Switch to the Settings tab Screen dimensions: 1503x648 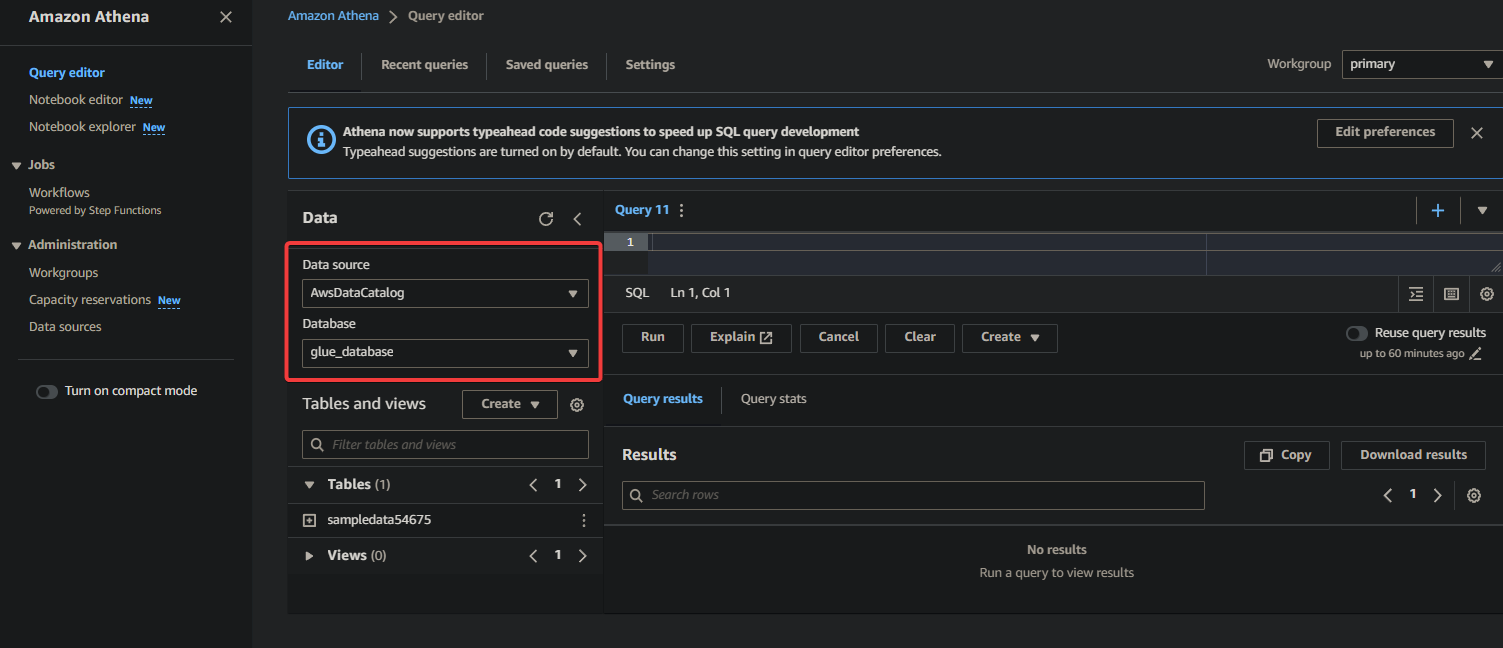click(650, 64)
